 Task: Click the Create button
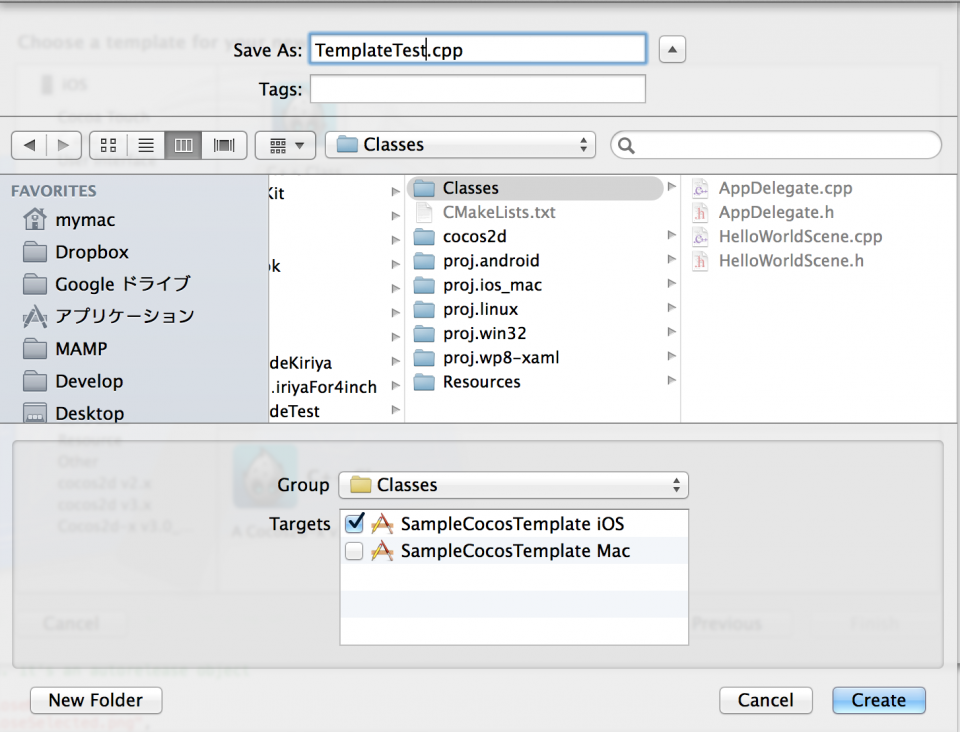[878, 700]
